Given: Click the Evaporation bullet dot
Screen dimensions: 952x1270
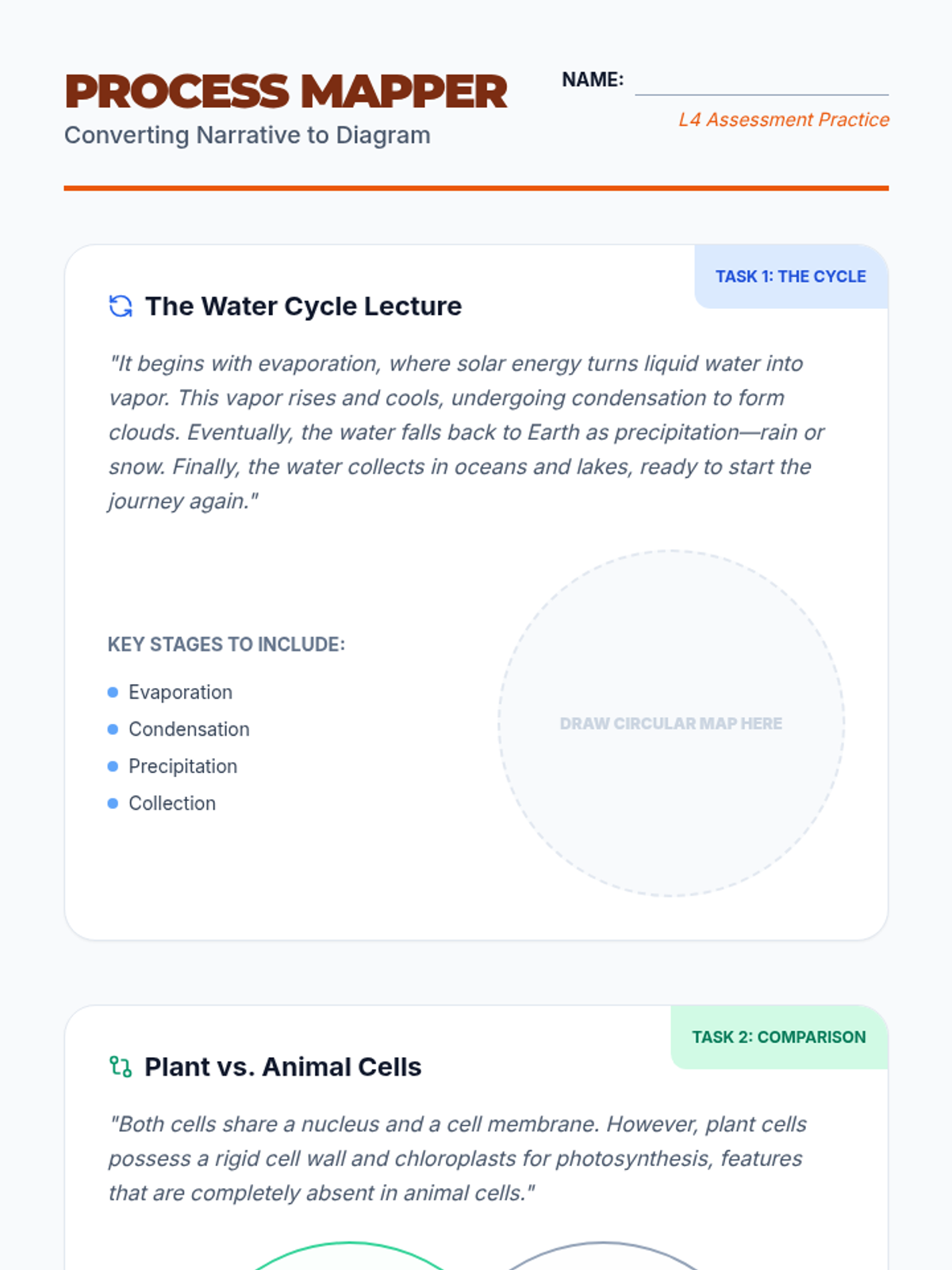Looking at the screenshot, I should click(x=113, y=692).
